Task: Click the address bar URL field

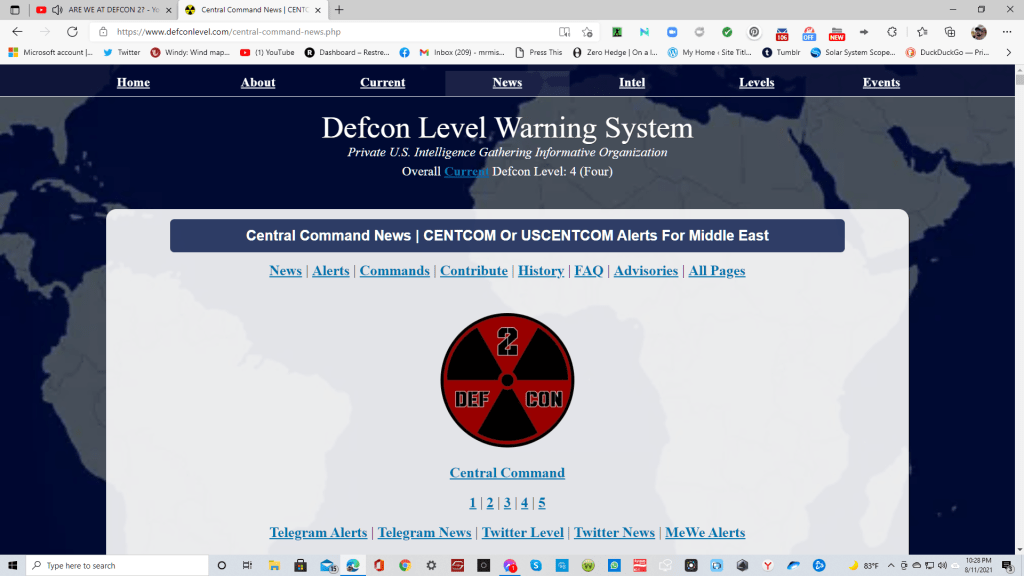Action: point(330,32)
